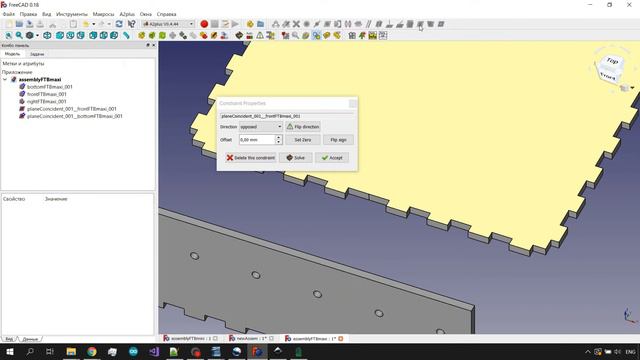Click the isometric view cube icon
Image resolution: width=640 pixels, height=360 pixels.
47,36
